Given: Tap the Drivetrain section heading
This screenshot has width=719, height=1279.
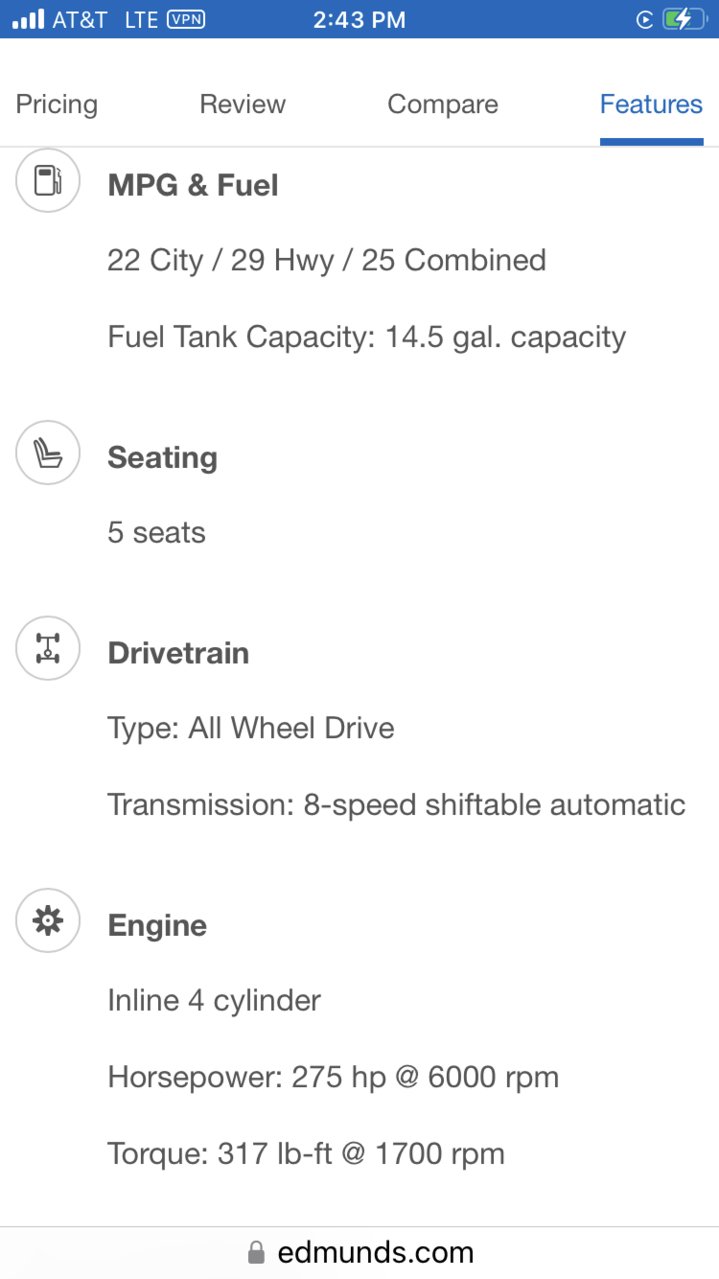Looking at the screenshot, I should [178, 653].
